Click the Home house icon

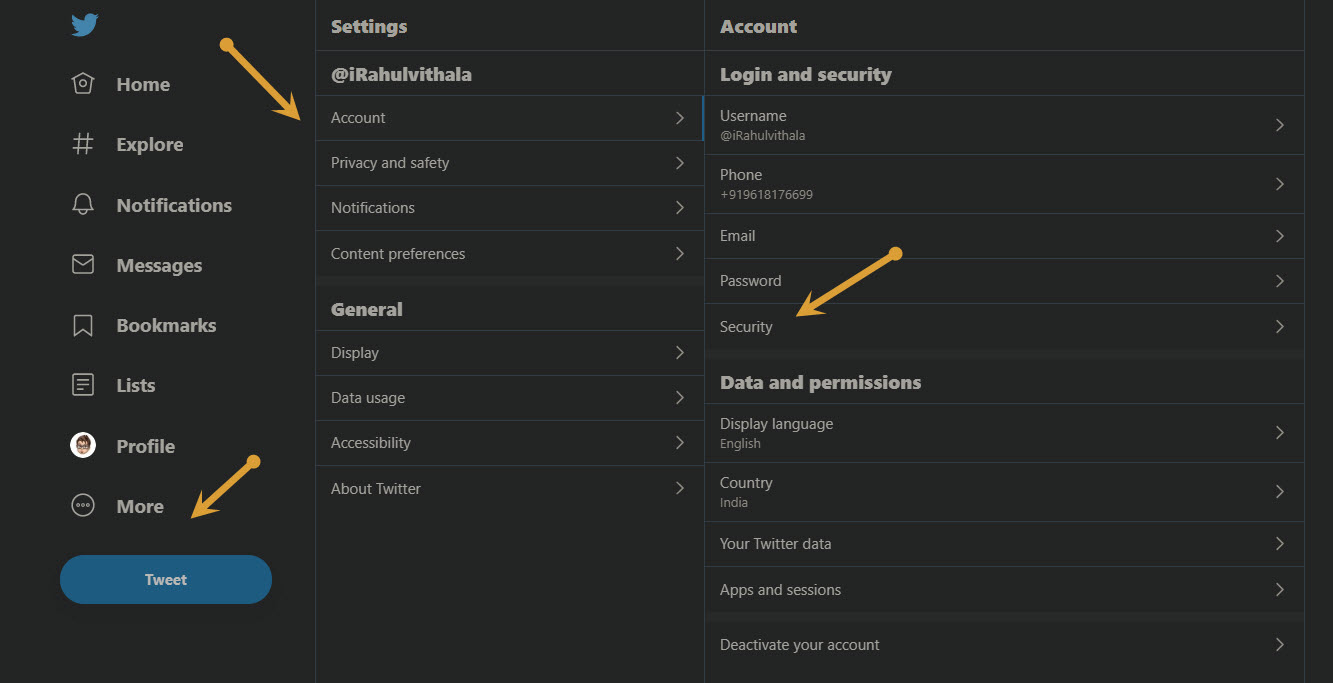[83, 84]
